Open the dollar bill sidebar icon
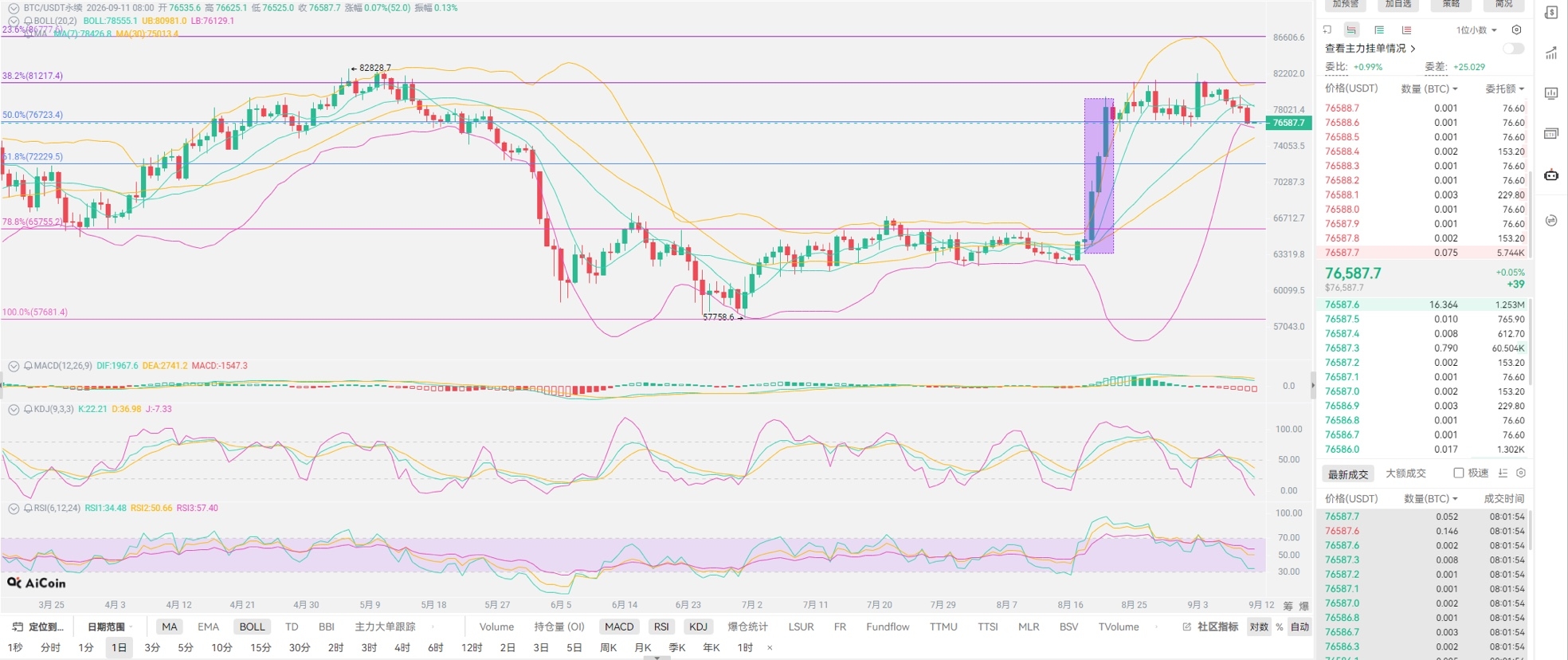Screen dimensions: 1568x660 tap(1551, 13)
